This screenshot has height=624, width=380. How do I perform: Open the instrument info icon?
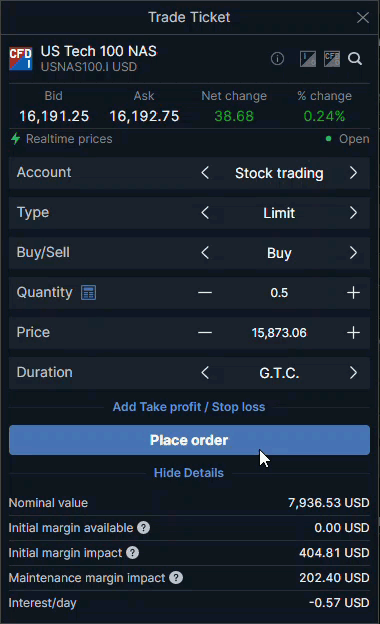point(277,58)
